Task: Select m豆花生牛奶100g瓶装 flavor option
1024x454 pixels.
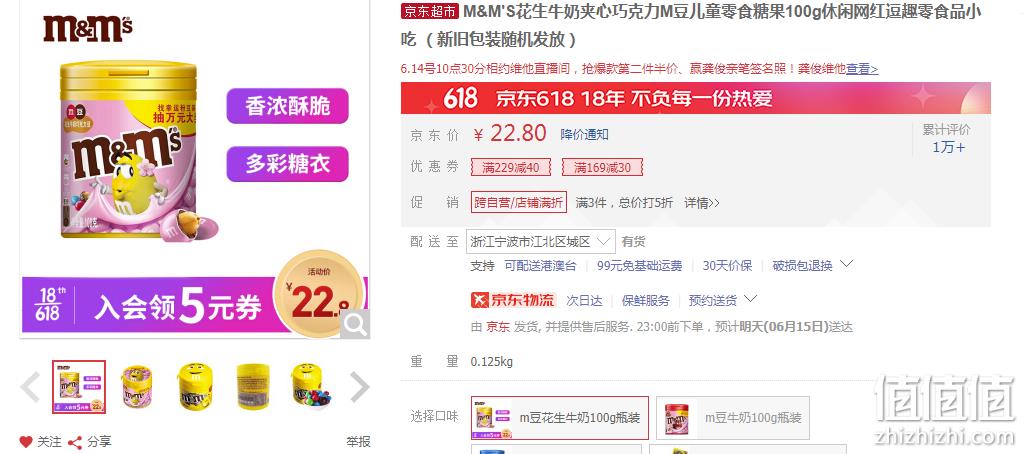Action: [x=560, y=417]
